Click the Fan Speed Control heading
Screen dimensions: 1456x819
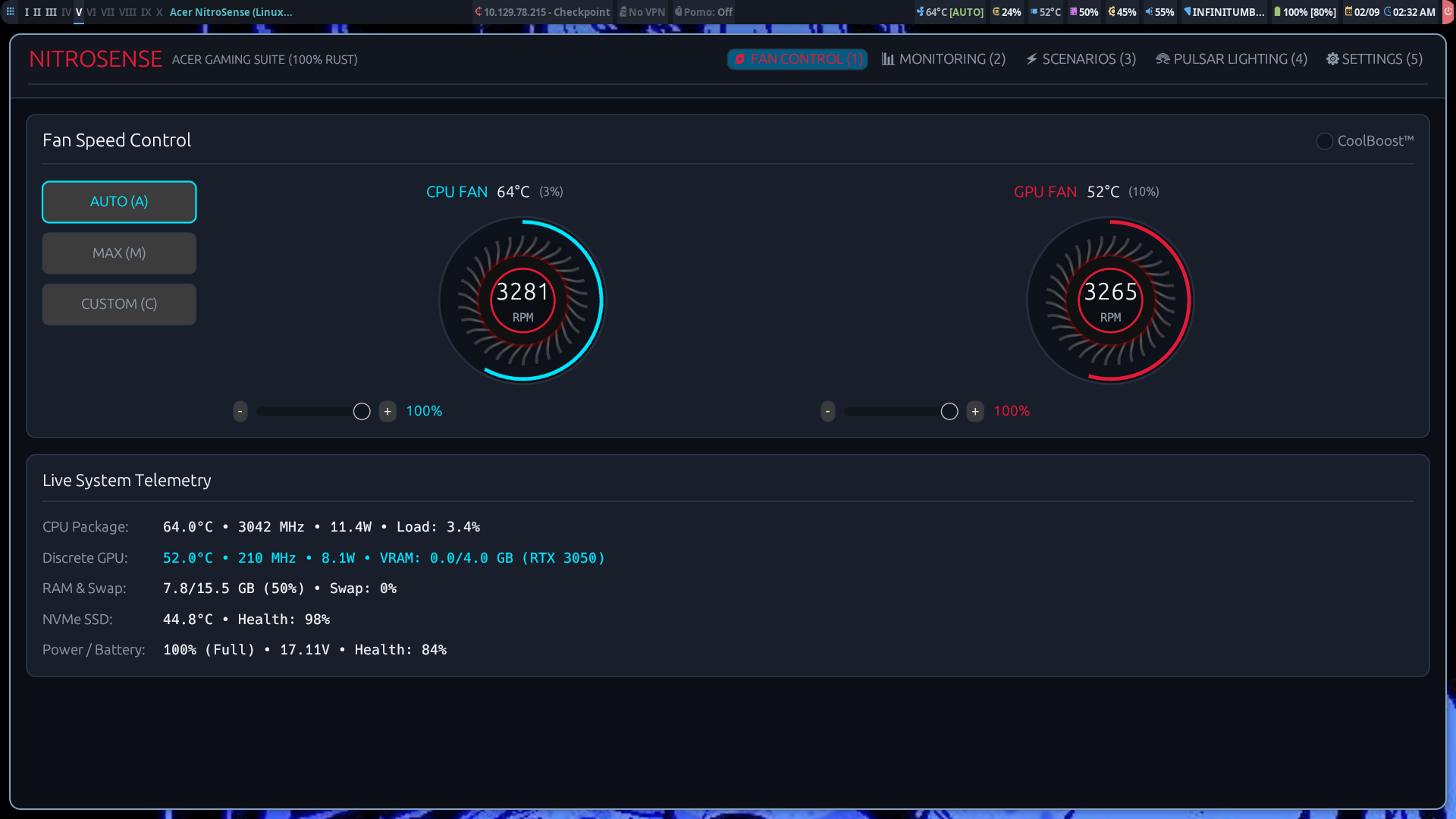(117, 140)
